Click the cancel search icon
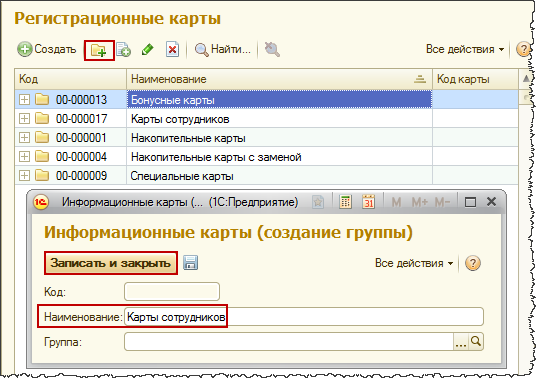The height and width of the screenshot is (380, 536). pos(272,50)
